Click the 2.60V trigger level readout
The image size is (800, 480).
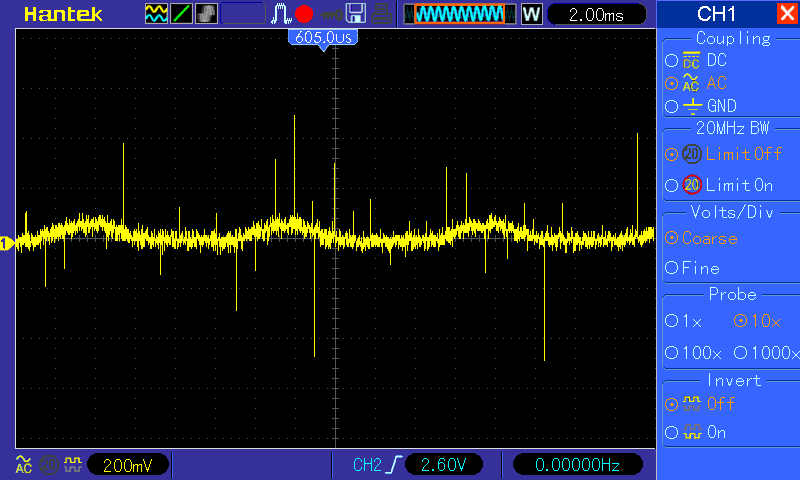444,465
